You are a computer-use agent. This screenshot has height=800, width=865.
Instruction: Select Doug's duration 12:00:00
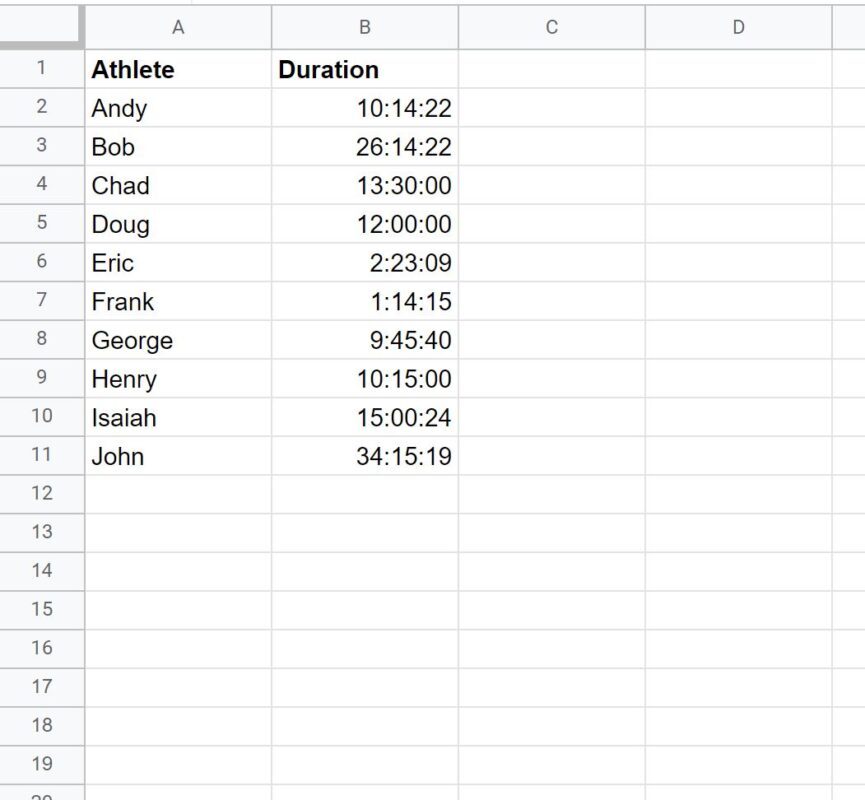coord(364,224)
